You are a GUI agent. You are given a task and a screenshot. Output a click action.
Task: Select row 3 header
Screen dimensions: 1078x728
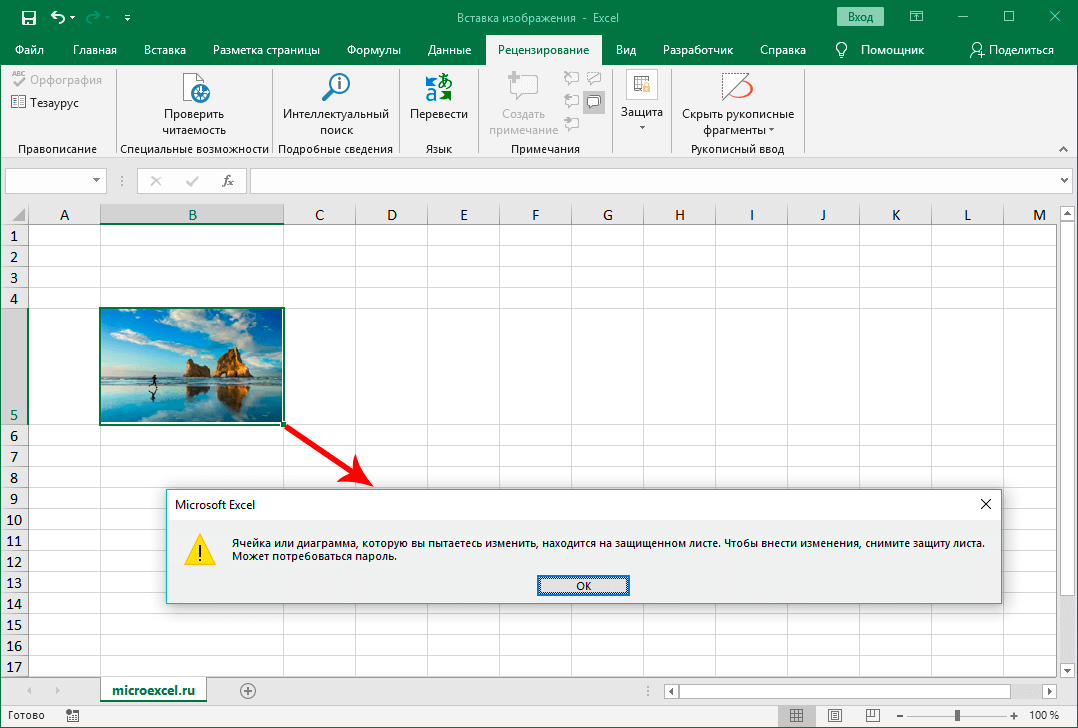click(x=14, y=278)
